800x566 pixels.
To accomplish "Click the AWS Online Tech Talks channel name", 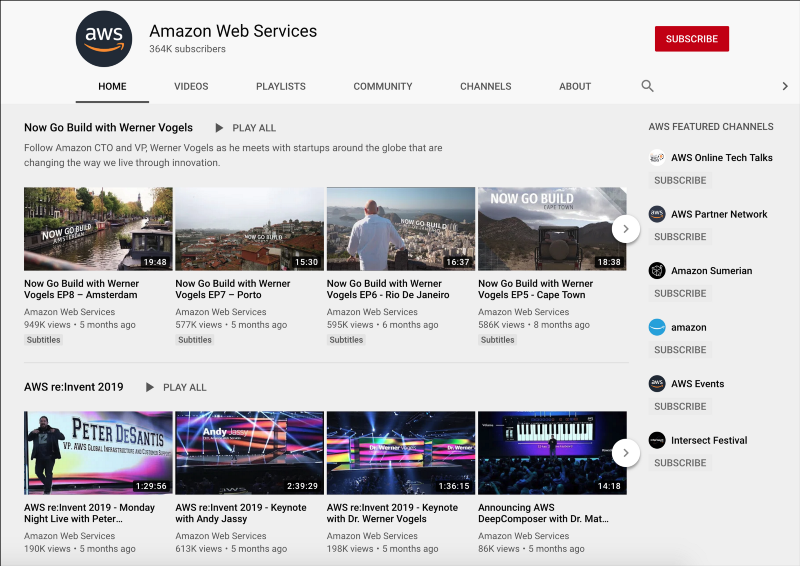I will pyautogui.click(x=722, y=158).
